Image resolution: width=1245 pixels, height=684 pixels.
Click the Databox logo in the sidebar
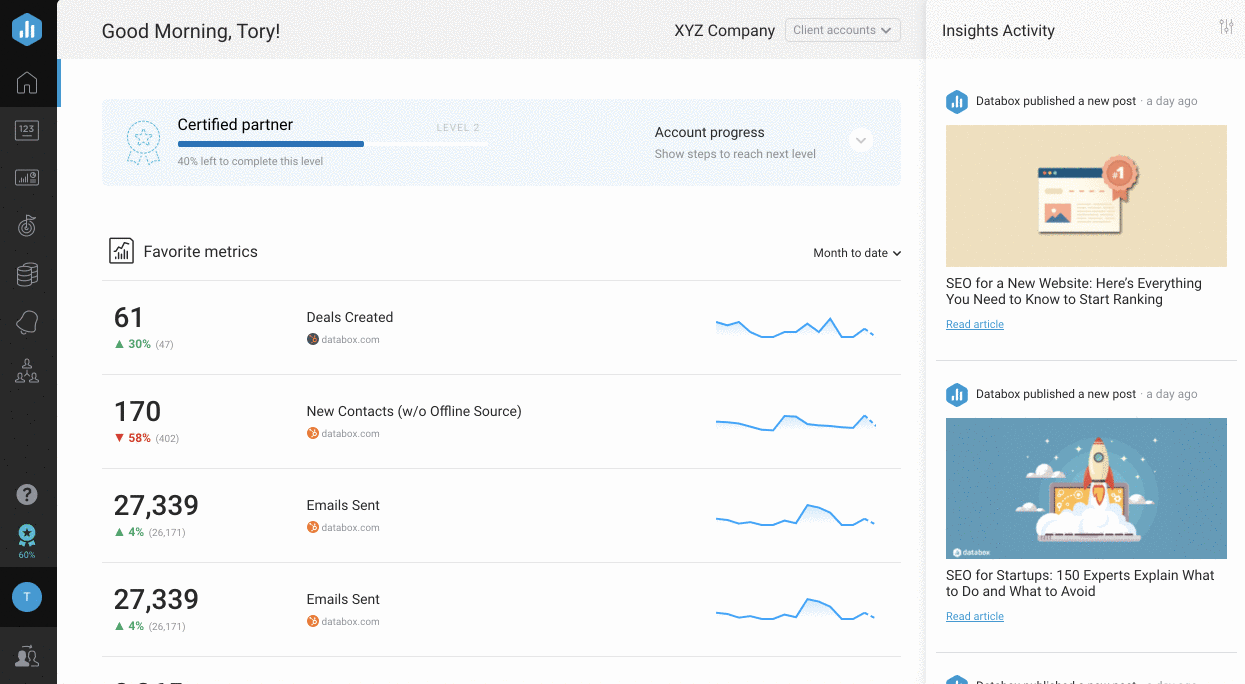coord(27,29)
